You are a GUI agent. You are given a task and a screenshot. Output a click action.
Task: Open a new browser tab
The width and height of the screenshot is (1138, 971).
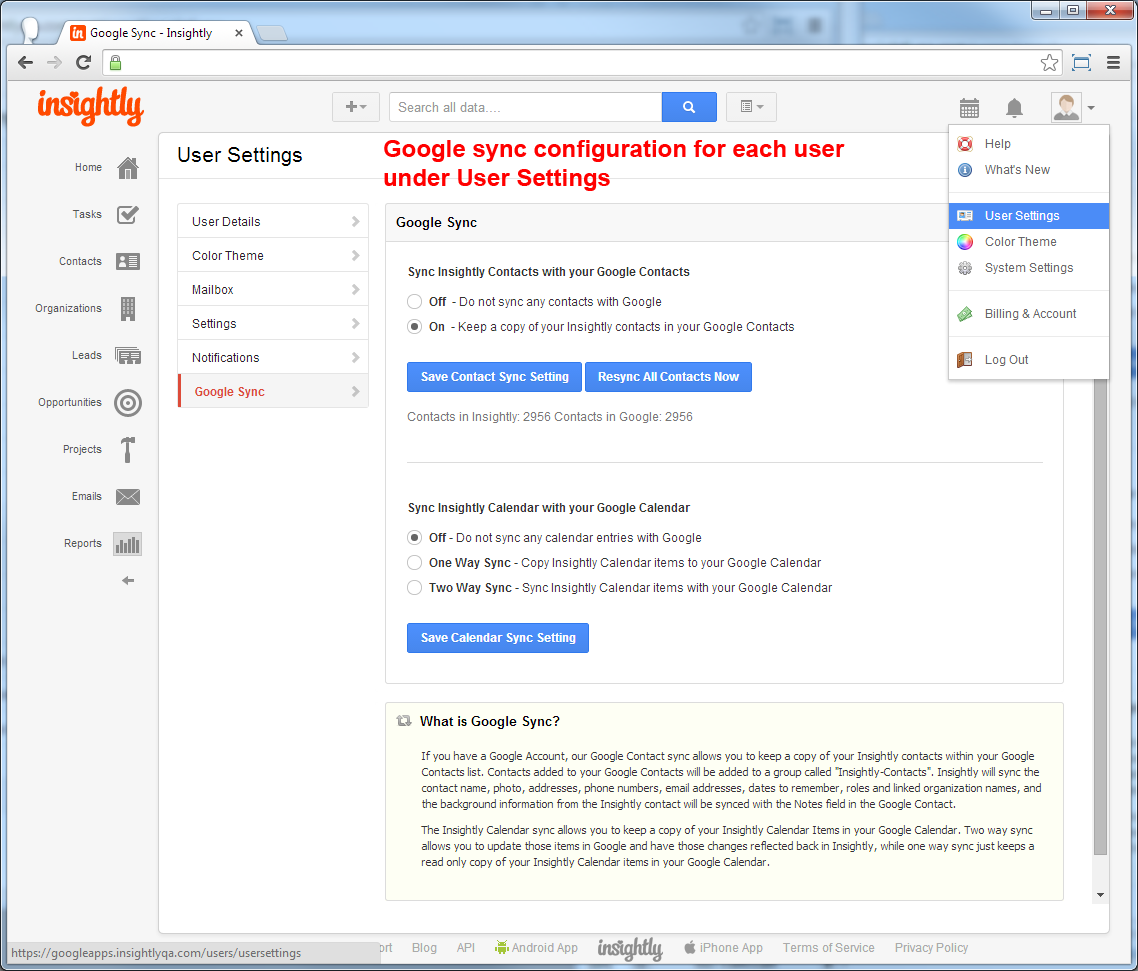point(272,33)
